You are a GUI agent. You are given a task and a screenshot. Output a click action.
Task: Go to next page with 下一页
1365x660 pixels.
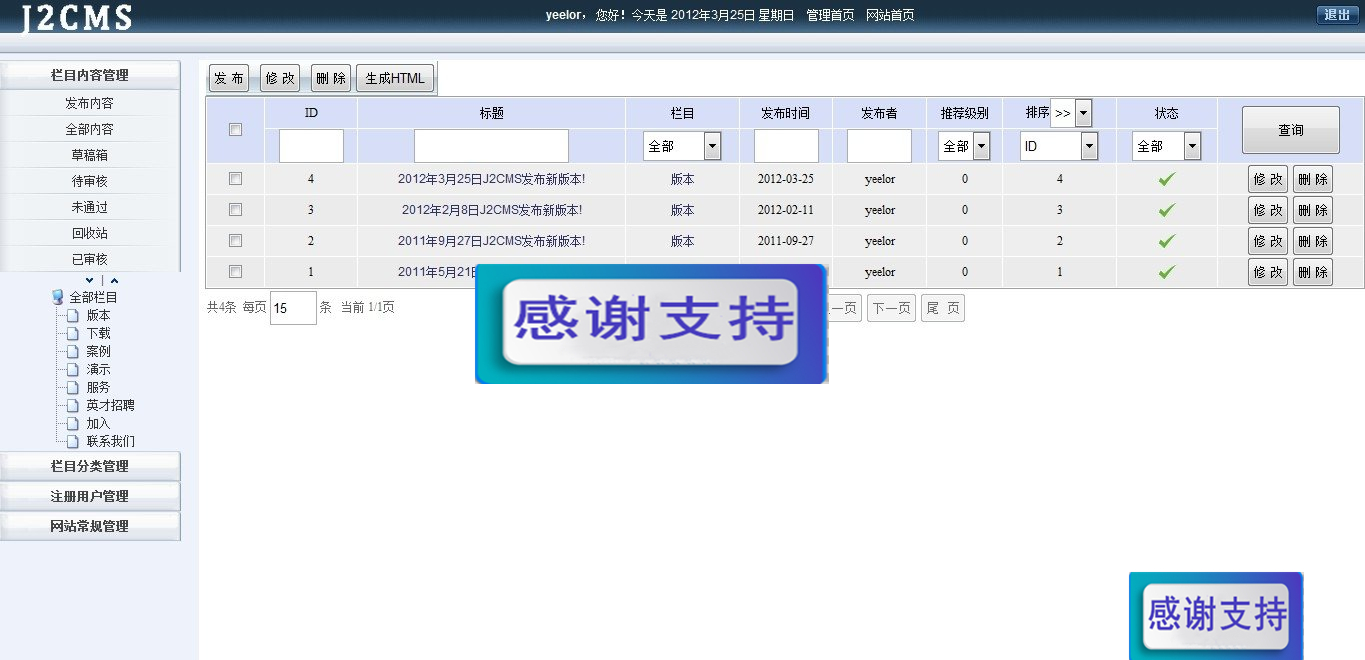891,308
